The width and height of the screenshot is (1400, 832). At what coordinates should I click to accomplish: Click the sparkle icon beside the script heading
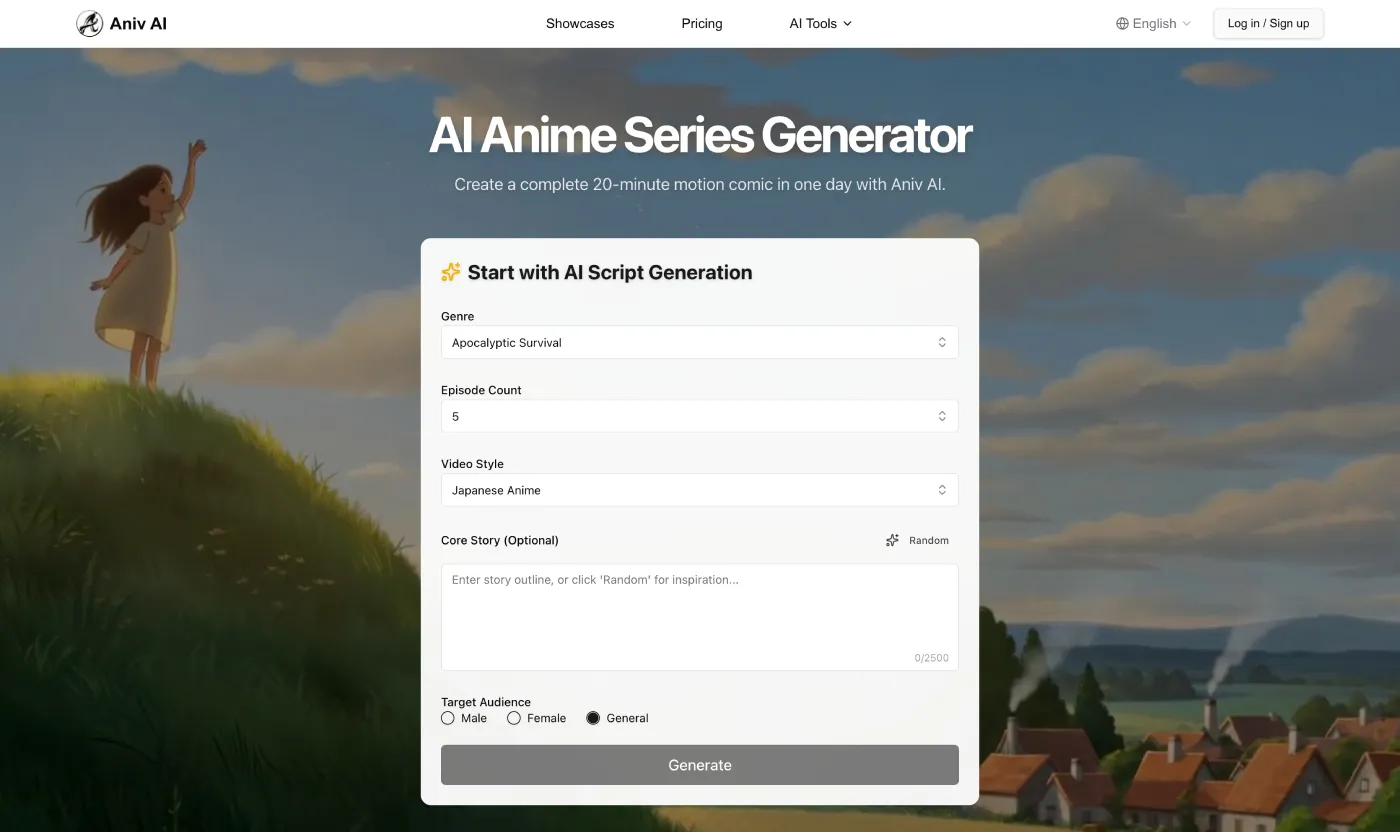[x=451, y=272]
